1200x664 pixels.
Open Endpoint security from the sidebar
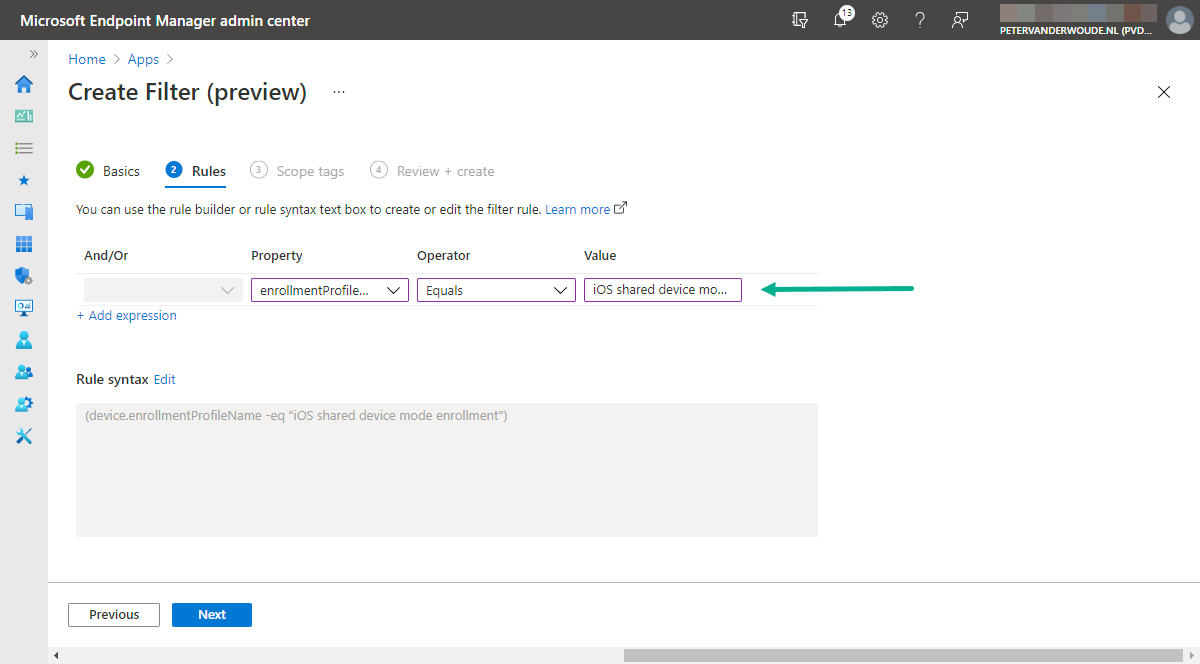24,275
